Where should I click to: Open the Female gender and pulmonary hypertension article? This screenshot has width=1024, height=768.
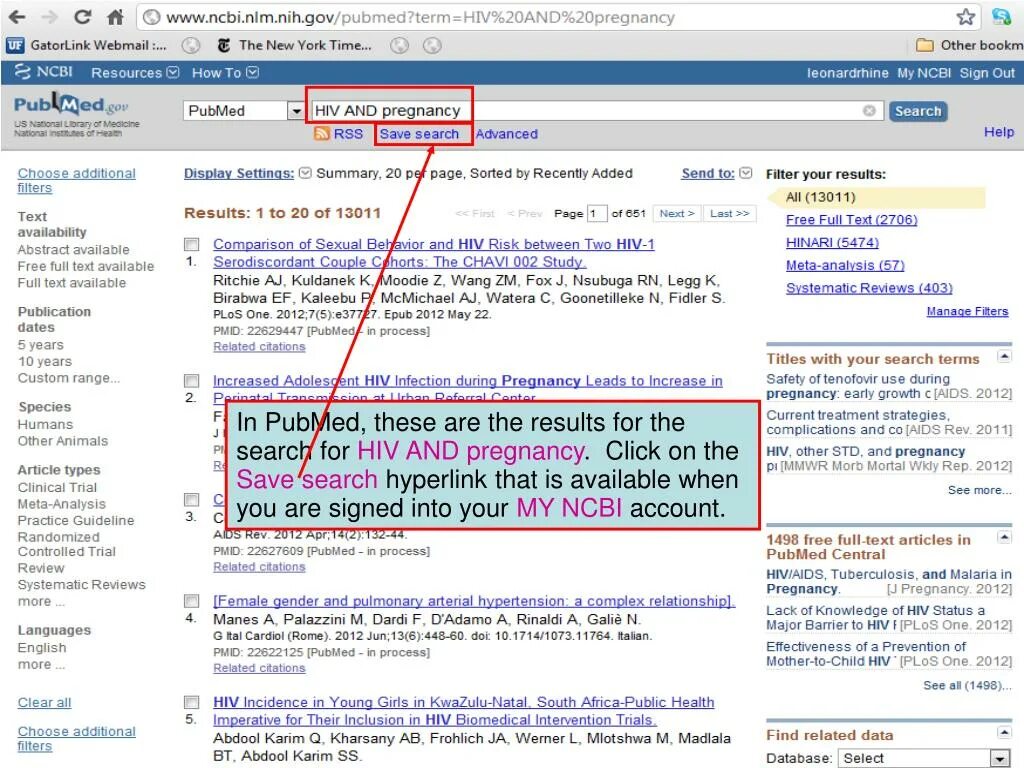click(x=473, y=601)
